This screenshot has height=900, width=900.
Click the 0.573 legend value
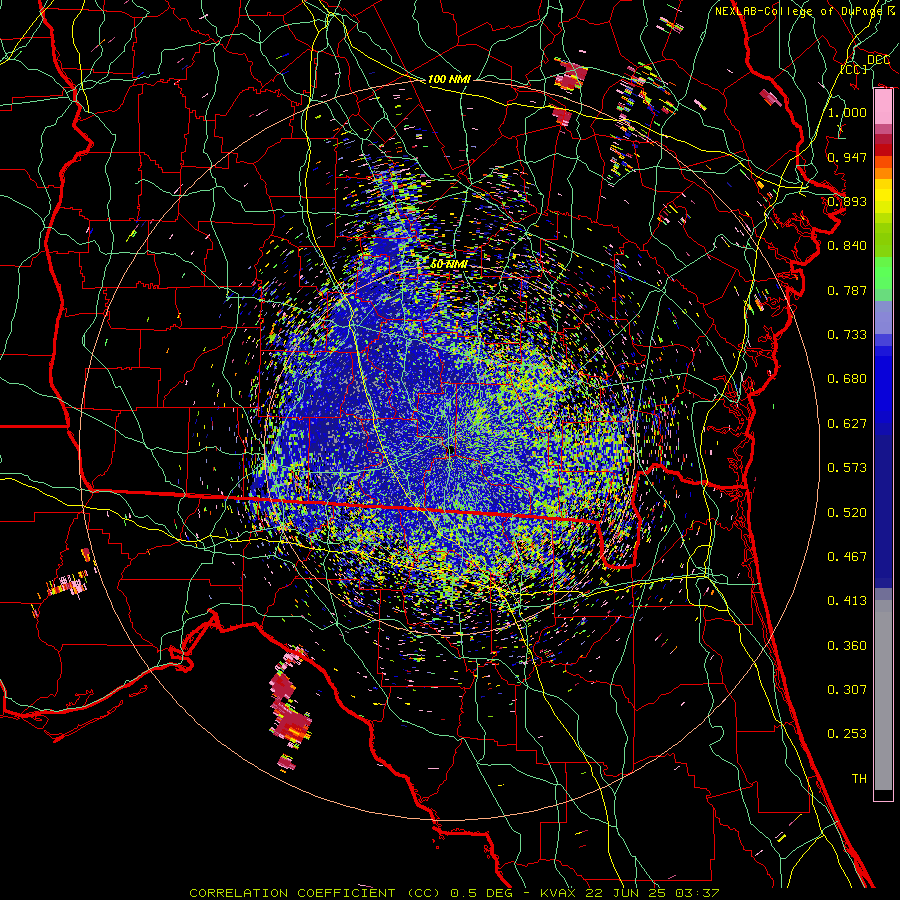[847, 468]
